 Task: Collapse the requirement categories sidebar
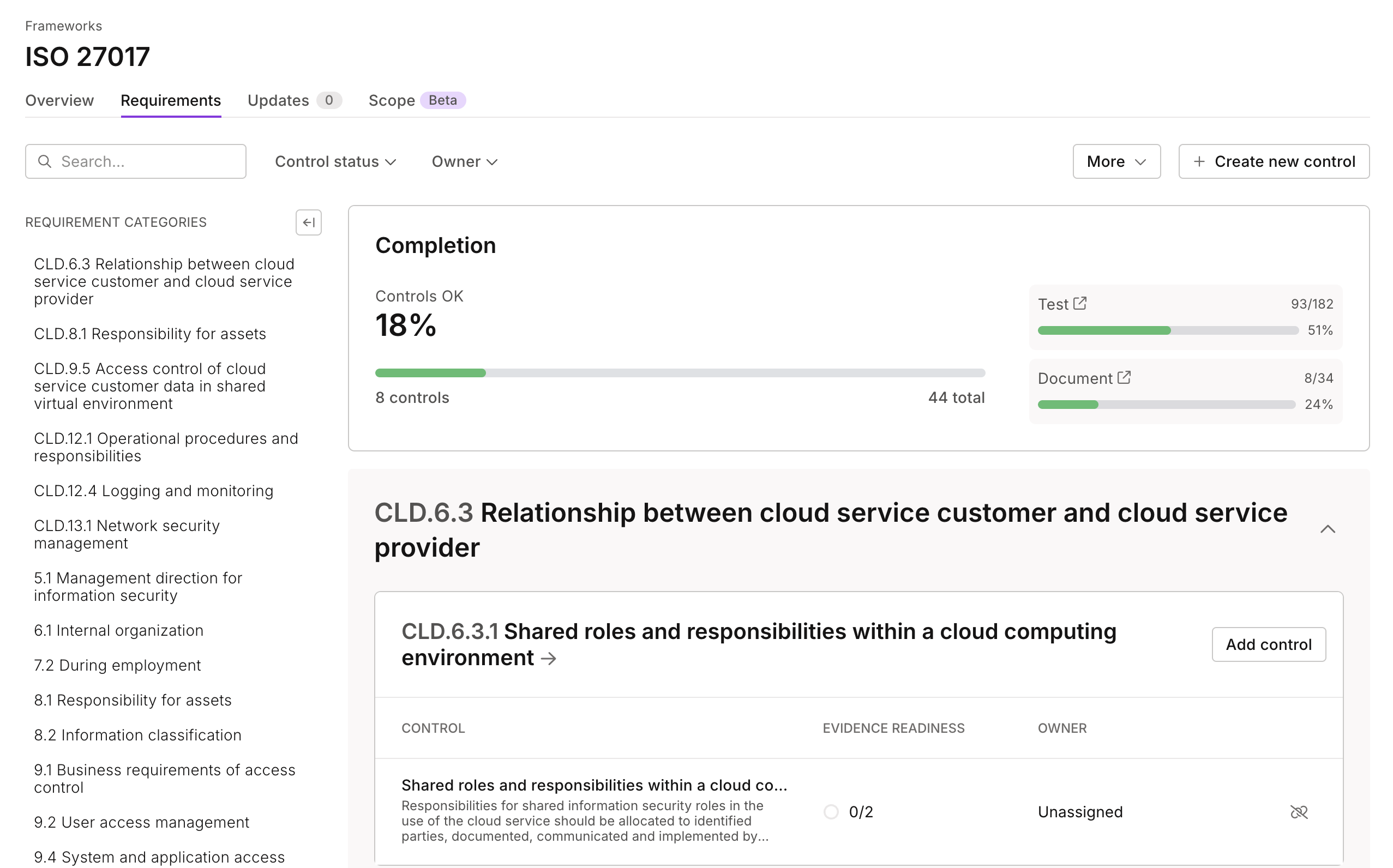pyautogui.click(x=308, y=222)
